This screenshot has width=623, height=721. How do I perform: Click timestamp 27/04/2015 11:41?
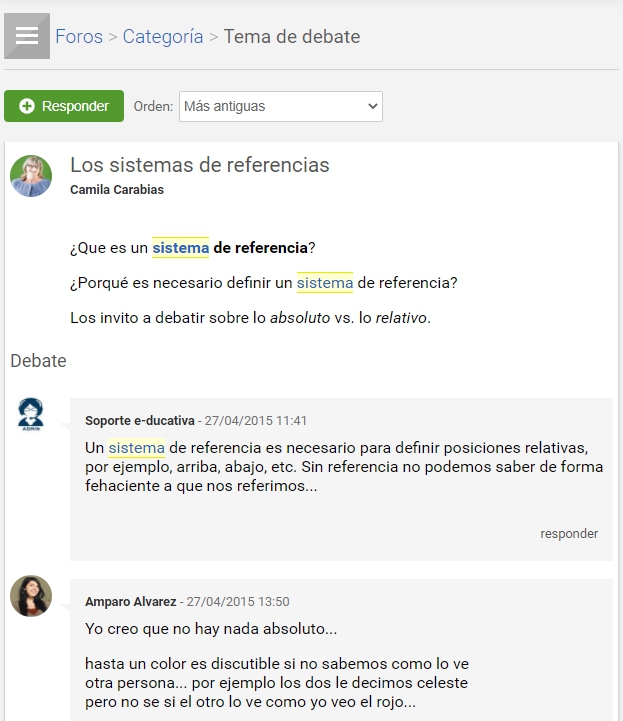click(255, 421)
